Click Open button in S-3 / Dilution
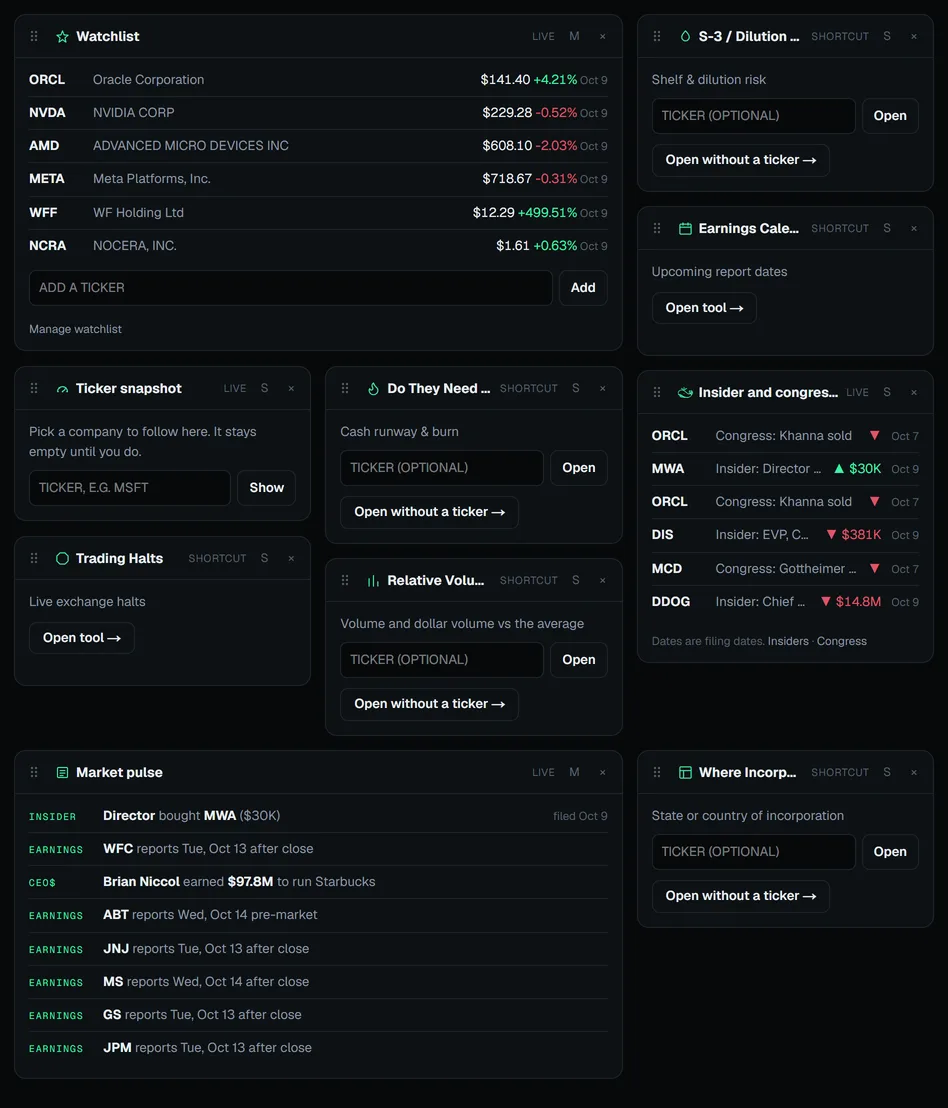Image resolution: width=948 pixels, height=1108 pixels. 890,116
